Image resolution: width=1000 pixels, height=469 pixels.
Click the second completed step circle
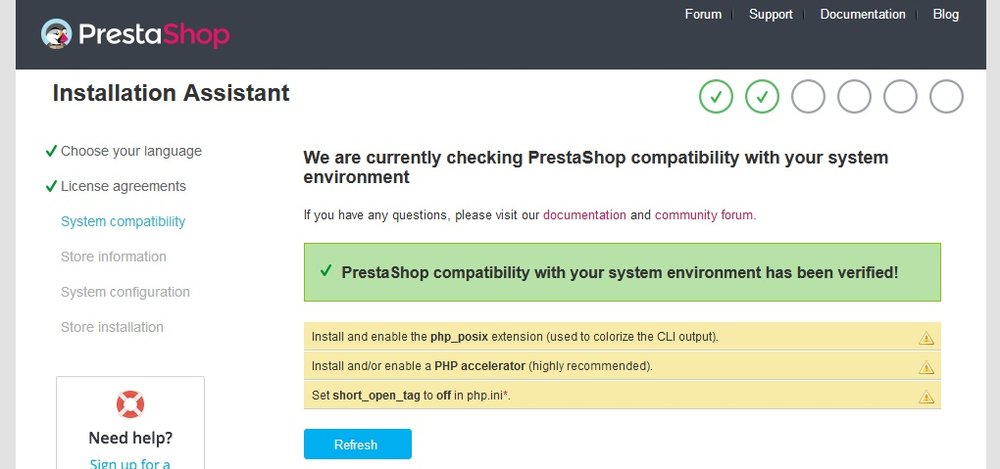pyautogui.click(x=762, y=97)
